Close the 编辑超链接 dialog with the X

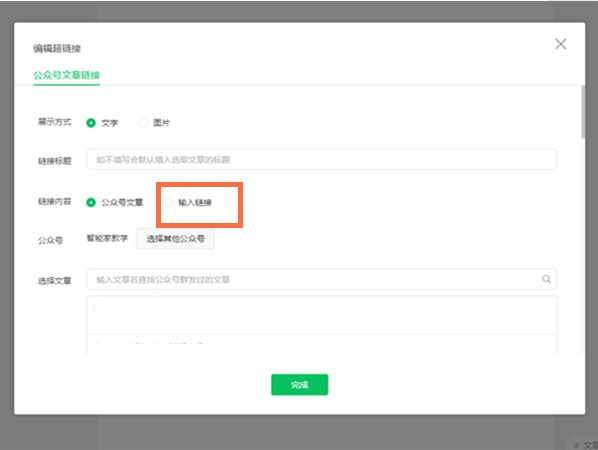point(560,44)
